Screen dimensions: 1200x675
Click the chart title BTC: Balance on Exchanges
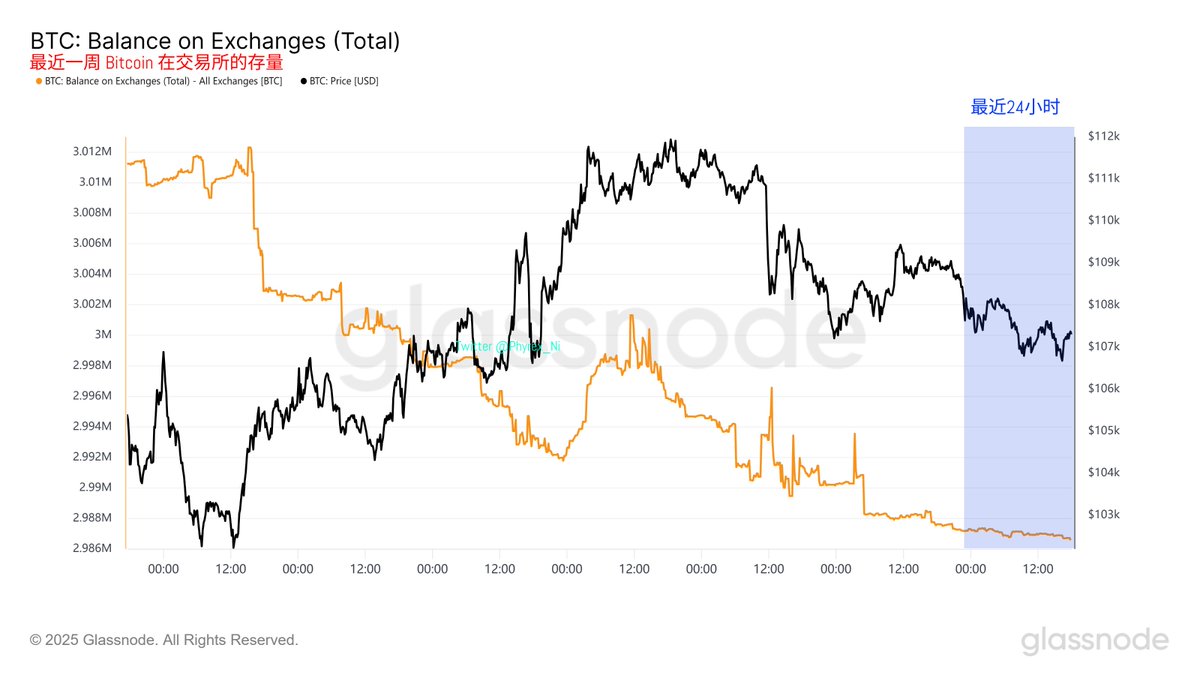coord(215,41)
